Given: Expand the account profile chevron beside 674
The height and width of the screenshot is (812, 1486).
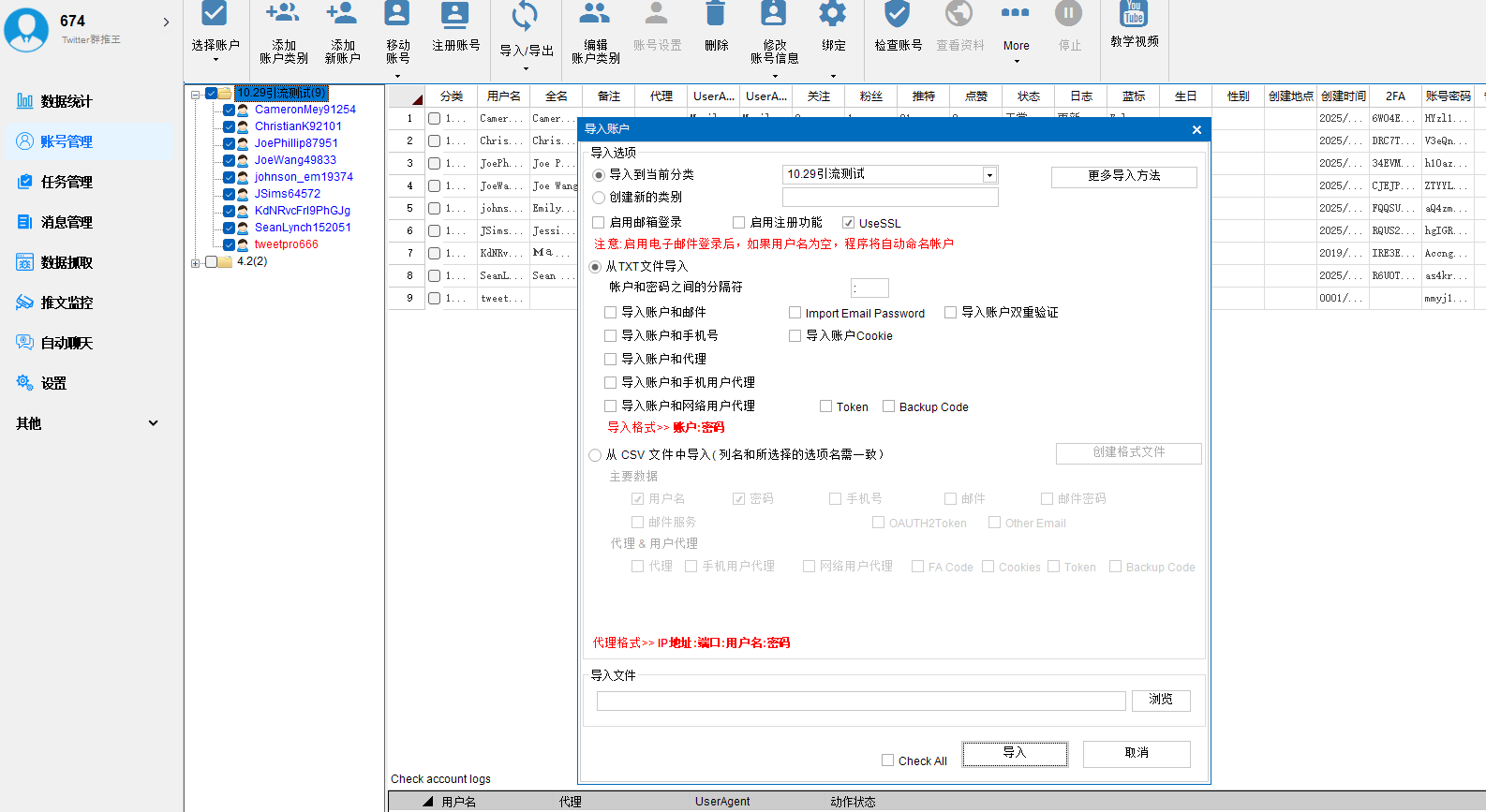Looking at the screenshot, I should coord(166,22).
